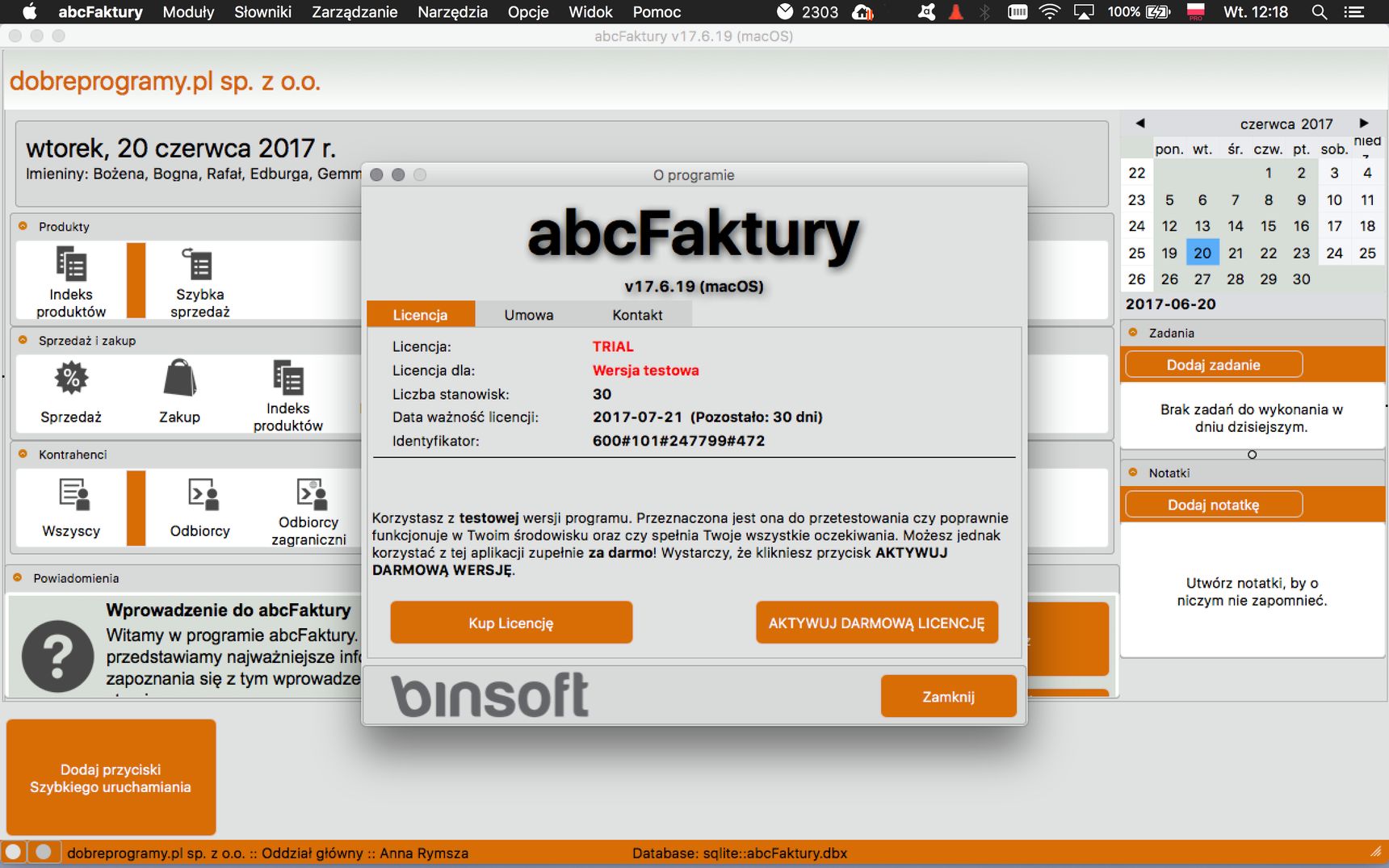1389x868 pixels.
Task: Open the macOS Notification Center icon
Action: click(x=1353, y=12)
